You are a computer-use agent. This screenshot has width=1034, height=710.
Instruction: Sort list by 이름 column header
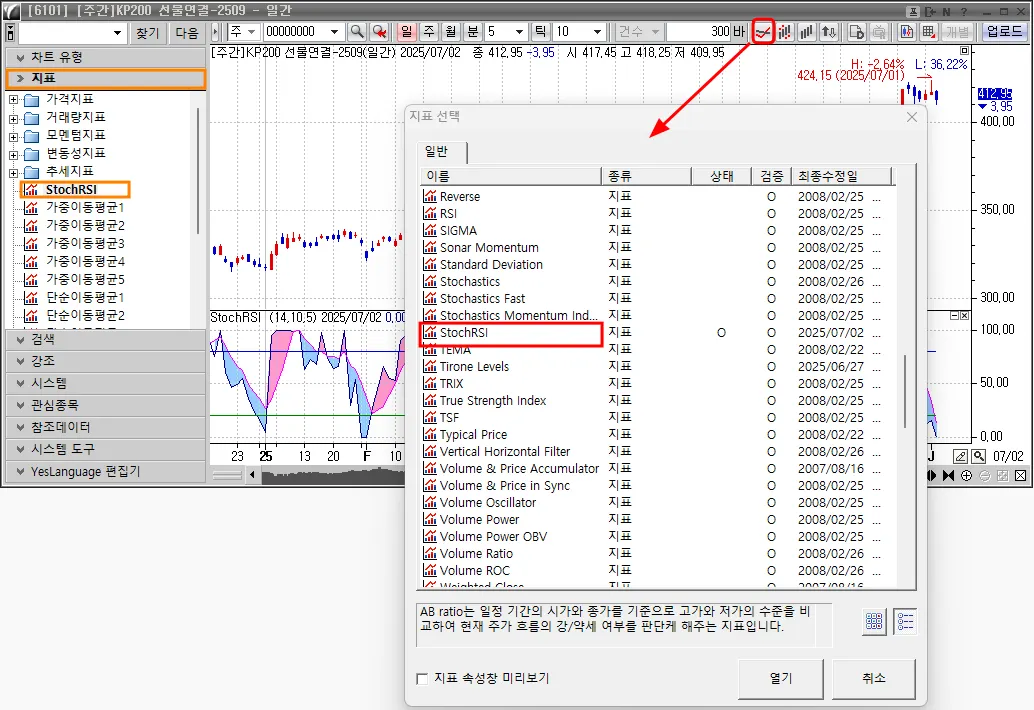coord(510,176)
